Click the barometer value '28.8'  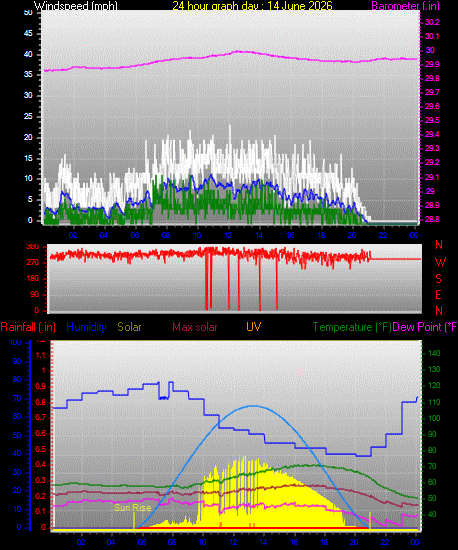point(432,219)
